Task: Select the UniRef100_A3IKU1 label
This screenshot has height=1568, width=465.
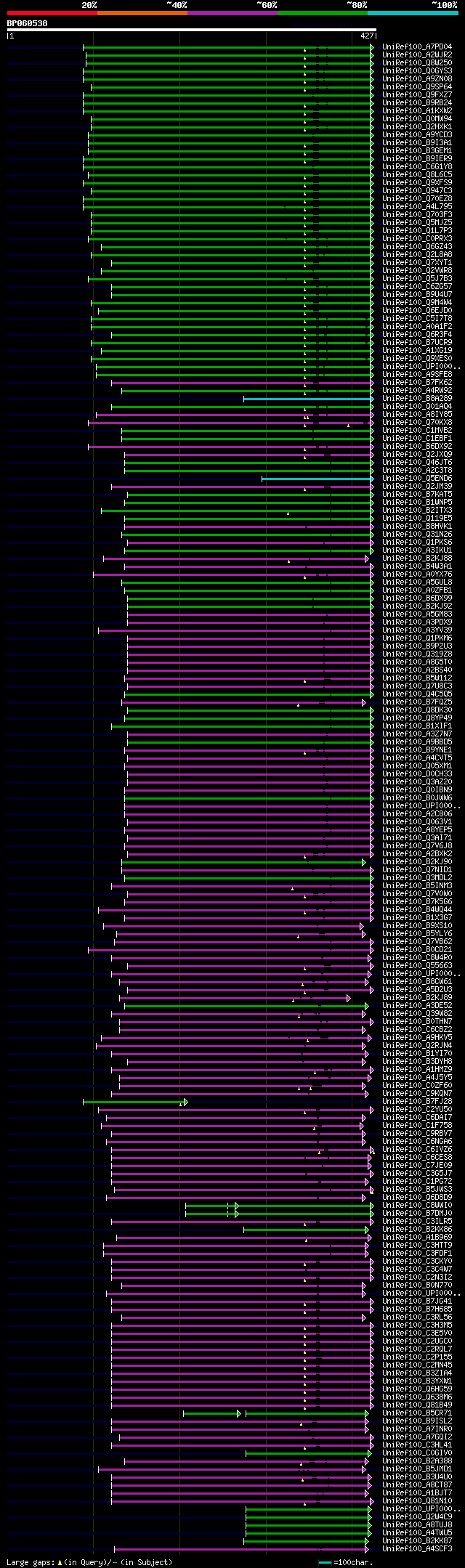Action: 417,551
